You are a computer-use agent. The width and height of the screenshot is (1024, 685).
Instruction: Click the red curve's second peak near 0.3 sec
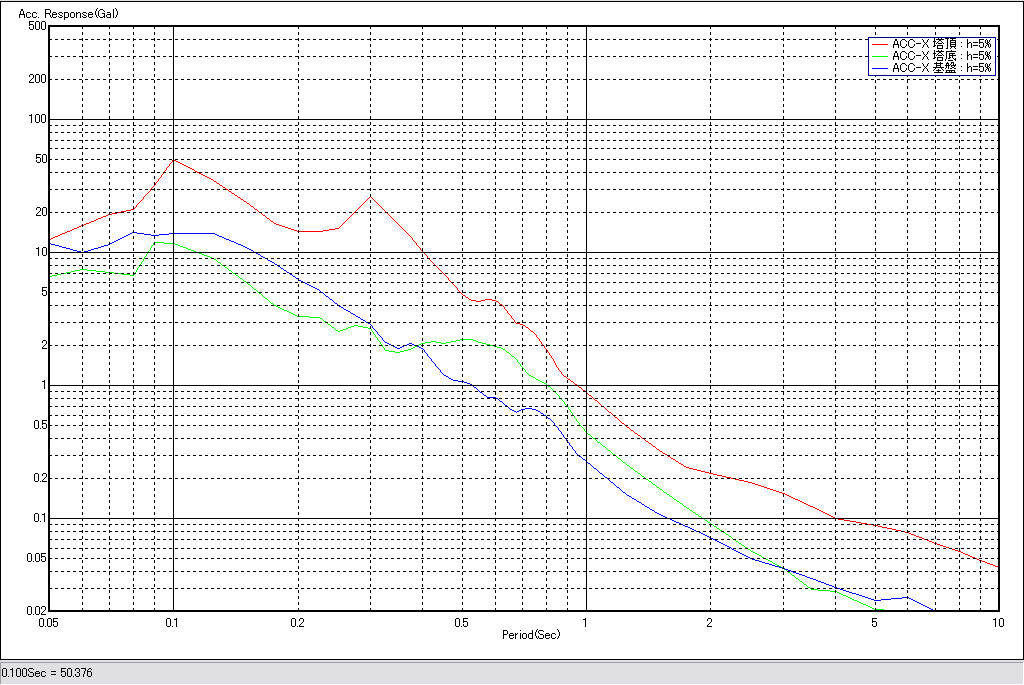[x=370, y=196]
